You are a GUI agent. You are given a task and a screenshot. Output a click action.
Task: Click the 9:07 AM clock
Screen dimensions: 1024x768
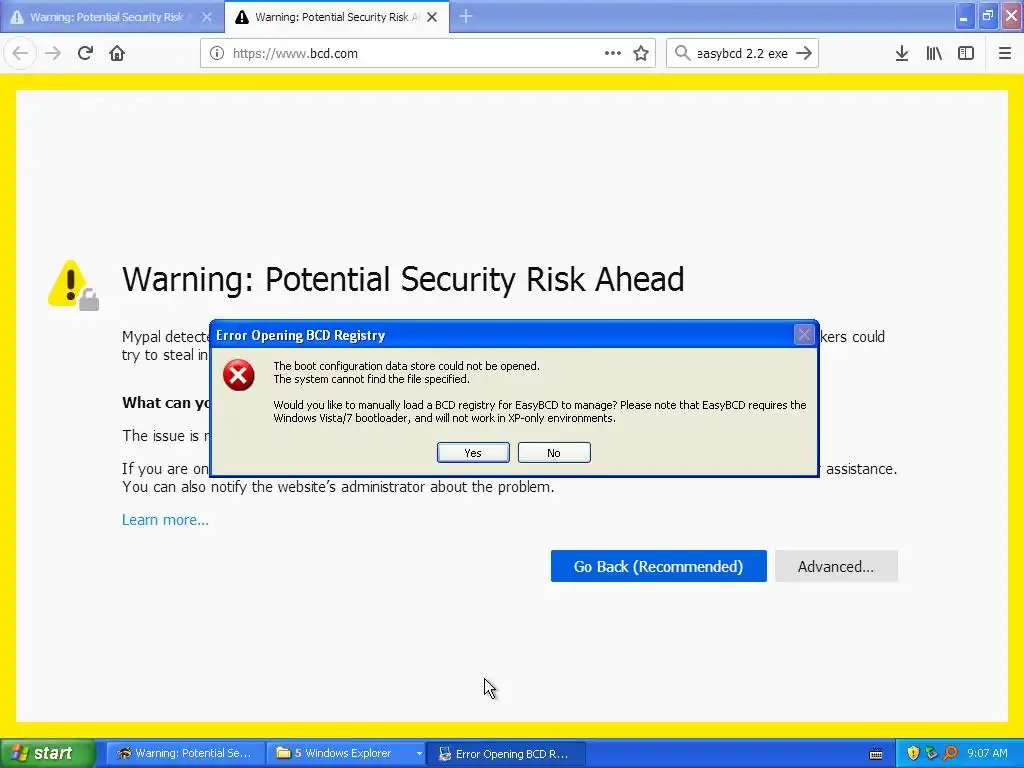(987, 753)
